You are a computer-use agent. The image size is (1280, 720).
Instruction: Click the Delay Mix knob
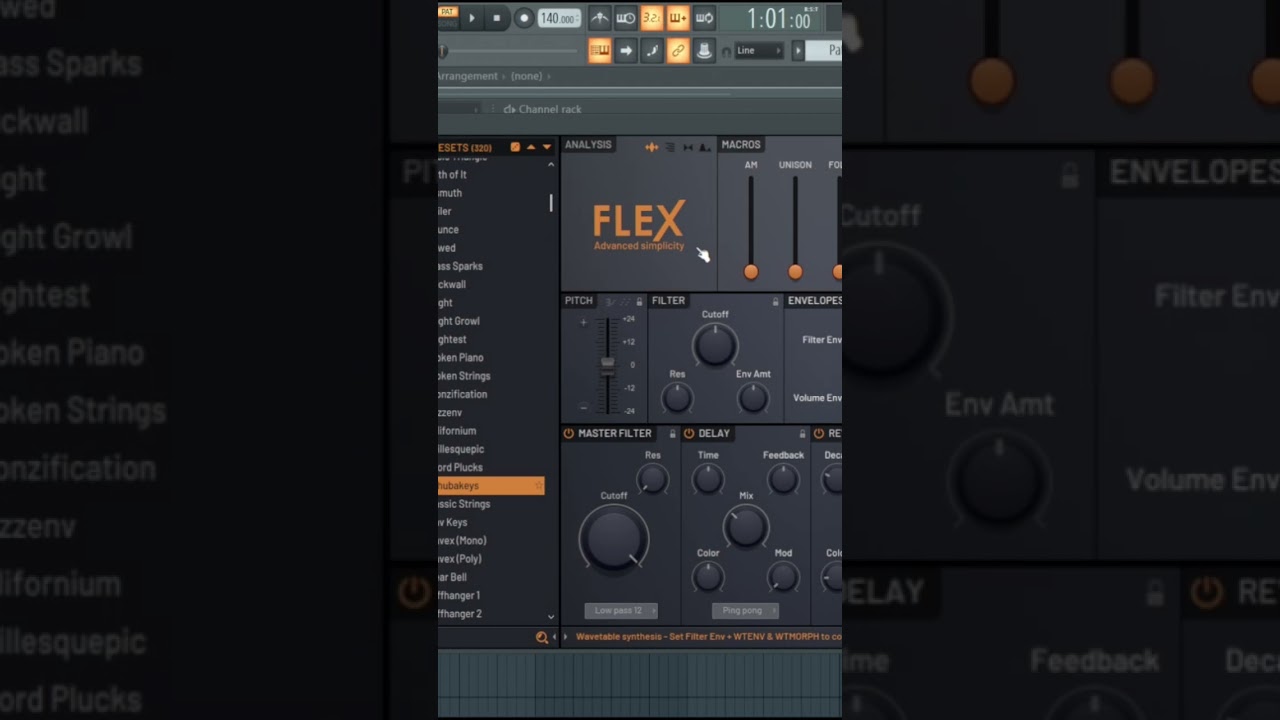point(746,527)
